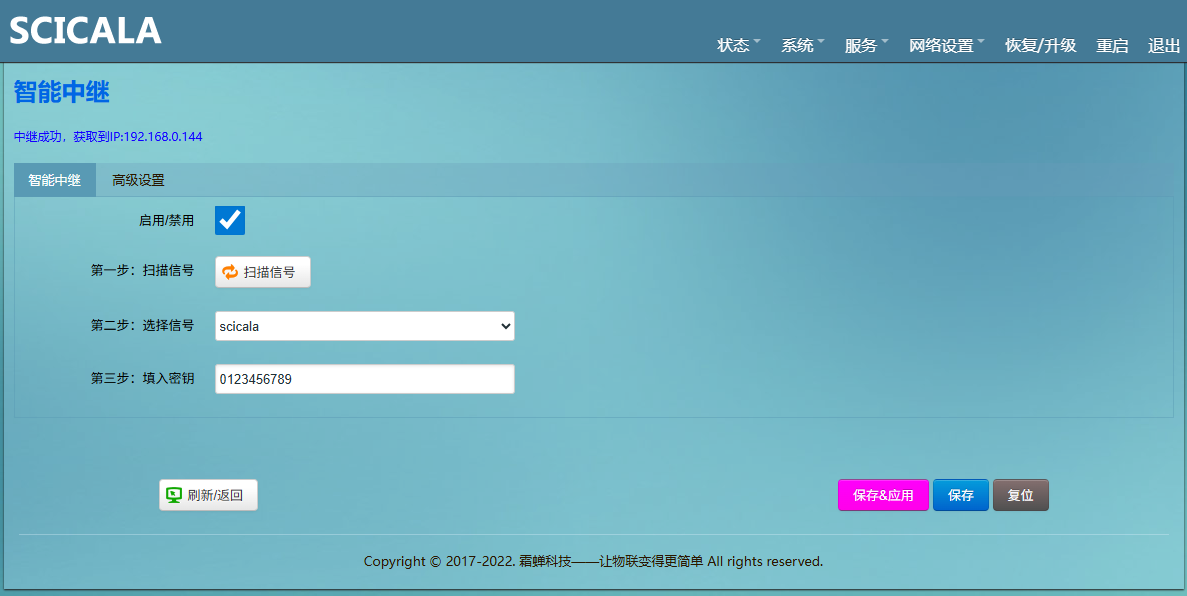Click the SCICALA logo
1187x596 pixels.
tap(86, 31)
